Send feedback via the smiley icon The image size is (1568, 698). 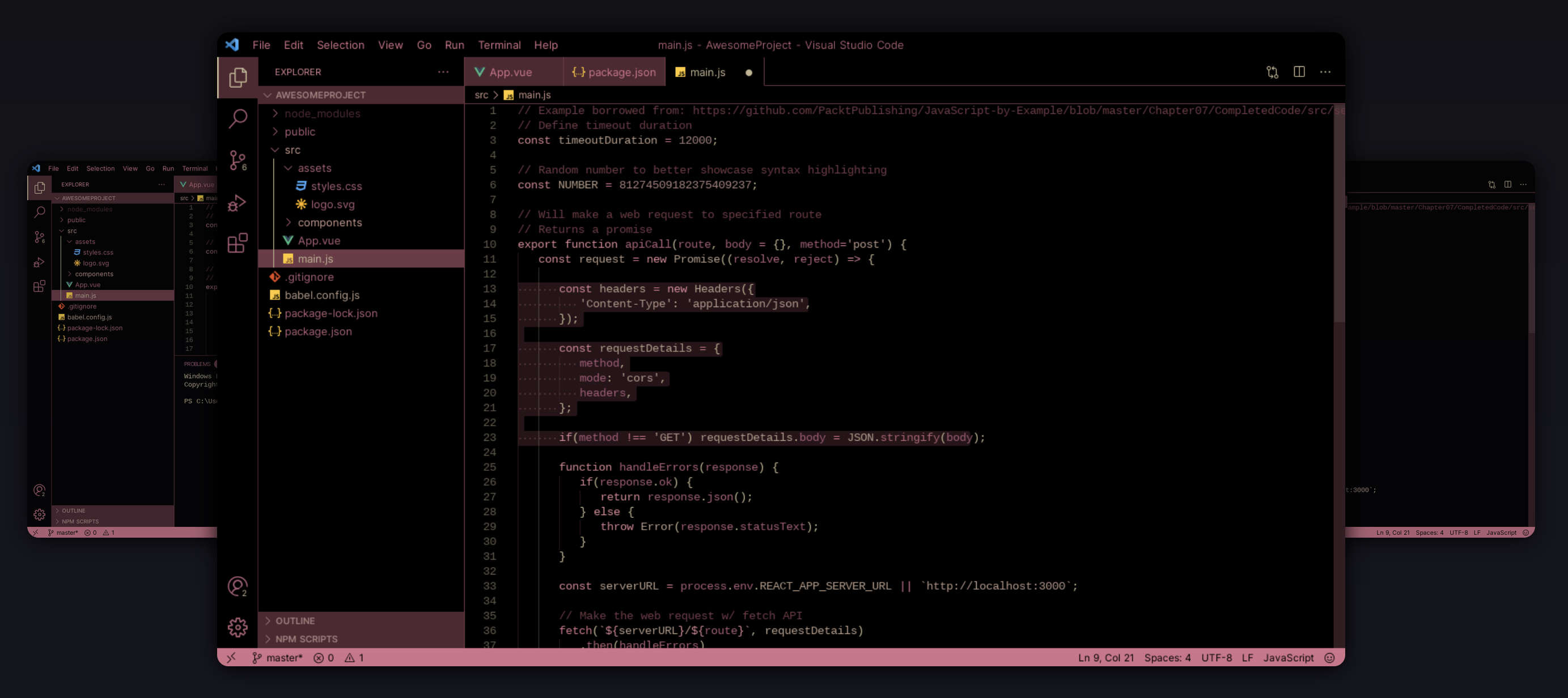pyautogui.click(x=1329, y=658)
